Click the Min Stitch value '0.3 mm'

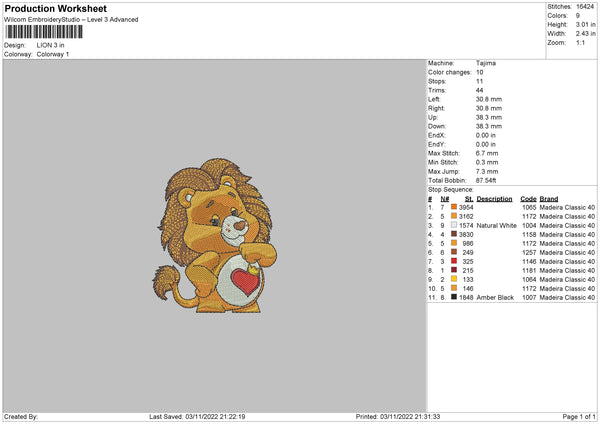click(487, 162)
